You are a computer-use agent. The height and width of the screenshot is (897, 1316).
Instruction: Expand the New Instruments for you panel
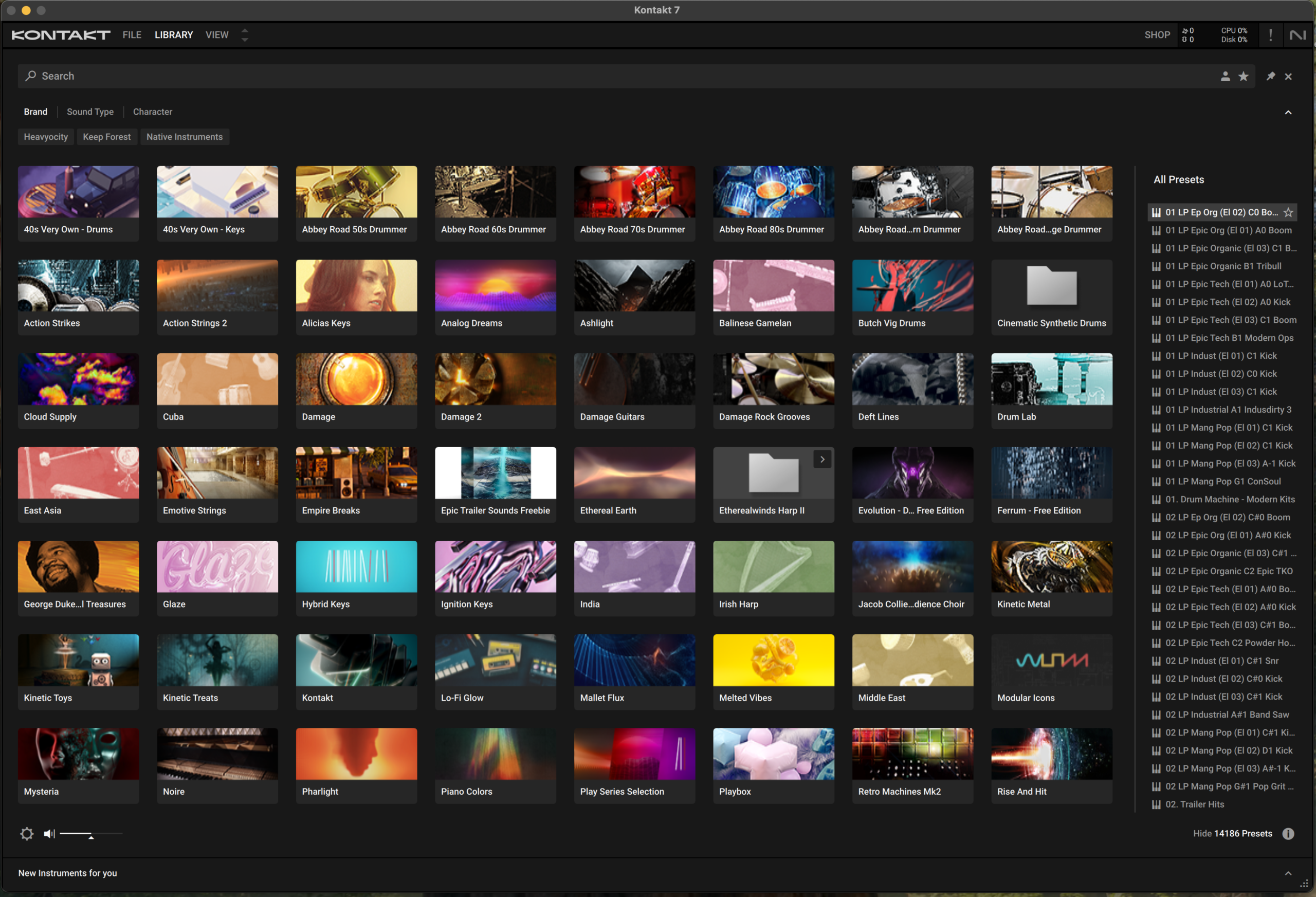1288,873
